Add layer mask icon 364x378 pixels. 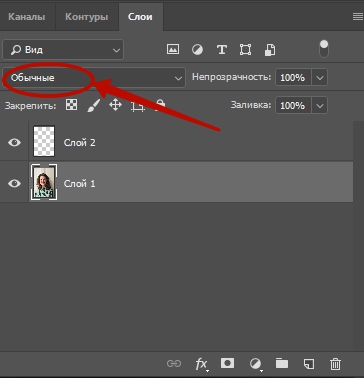pos(227,363)
